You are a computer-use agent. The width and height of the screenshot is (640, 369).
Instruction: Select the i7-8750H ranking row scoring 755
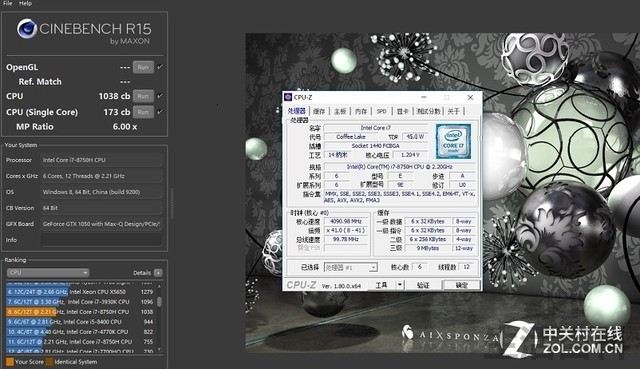click(x=80, y=342)
